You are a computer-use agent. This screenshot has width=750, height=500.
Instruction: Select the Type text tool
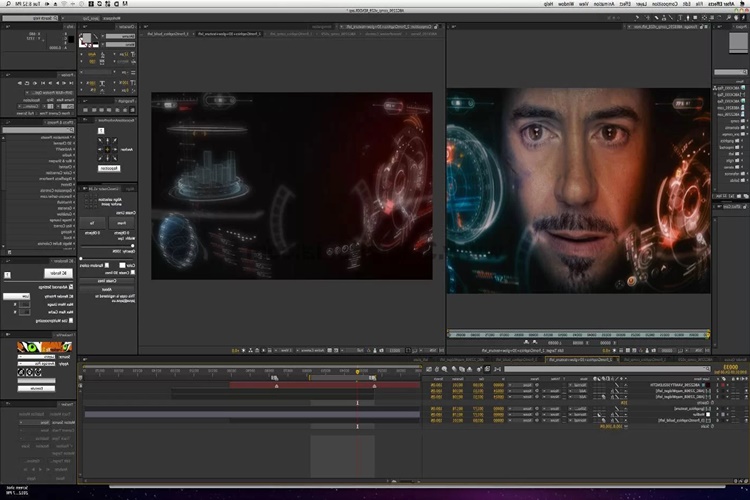point(680,18)
